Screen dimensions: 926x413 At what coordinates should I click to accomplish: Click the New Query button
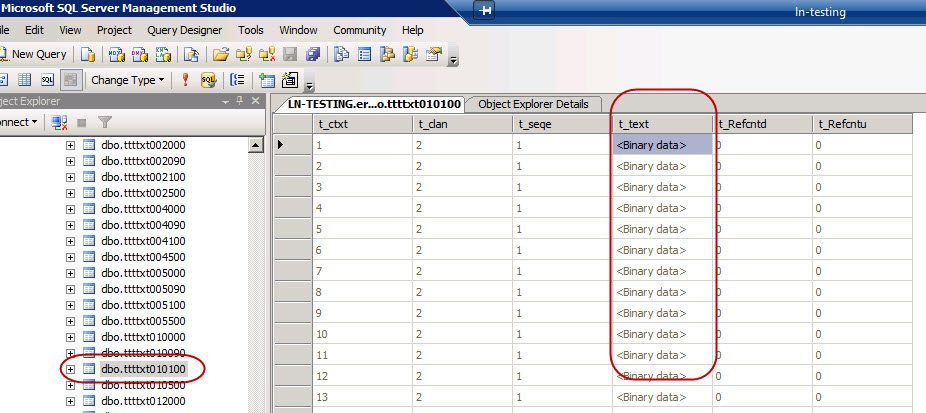coord(32,54)
